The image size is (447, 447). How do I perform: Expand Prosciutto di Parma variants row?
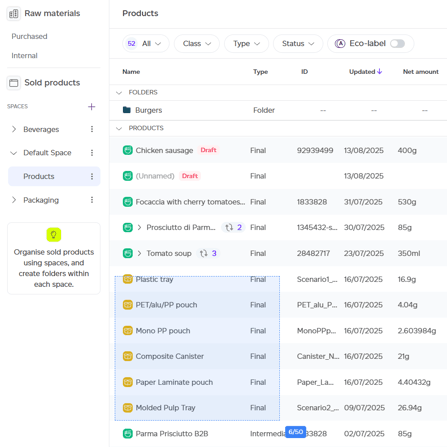click(x=139, y=227)
